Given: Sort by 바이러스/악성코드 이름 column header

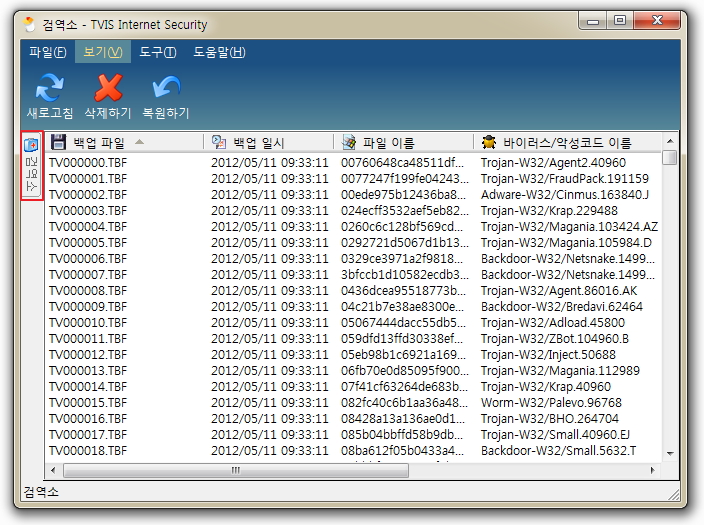Looking at the screenshot, I should (567, 143).
